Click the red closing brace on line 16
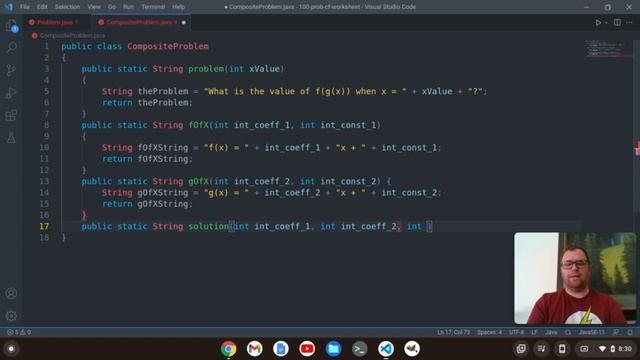Image resolution: width=640 pixels, height=360 pixels. point(84,215)
